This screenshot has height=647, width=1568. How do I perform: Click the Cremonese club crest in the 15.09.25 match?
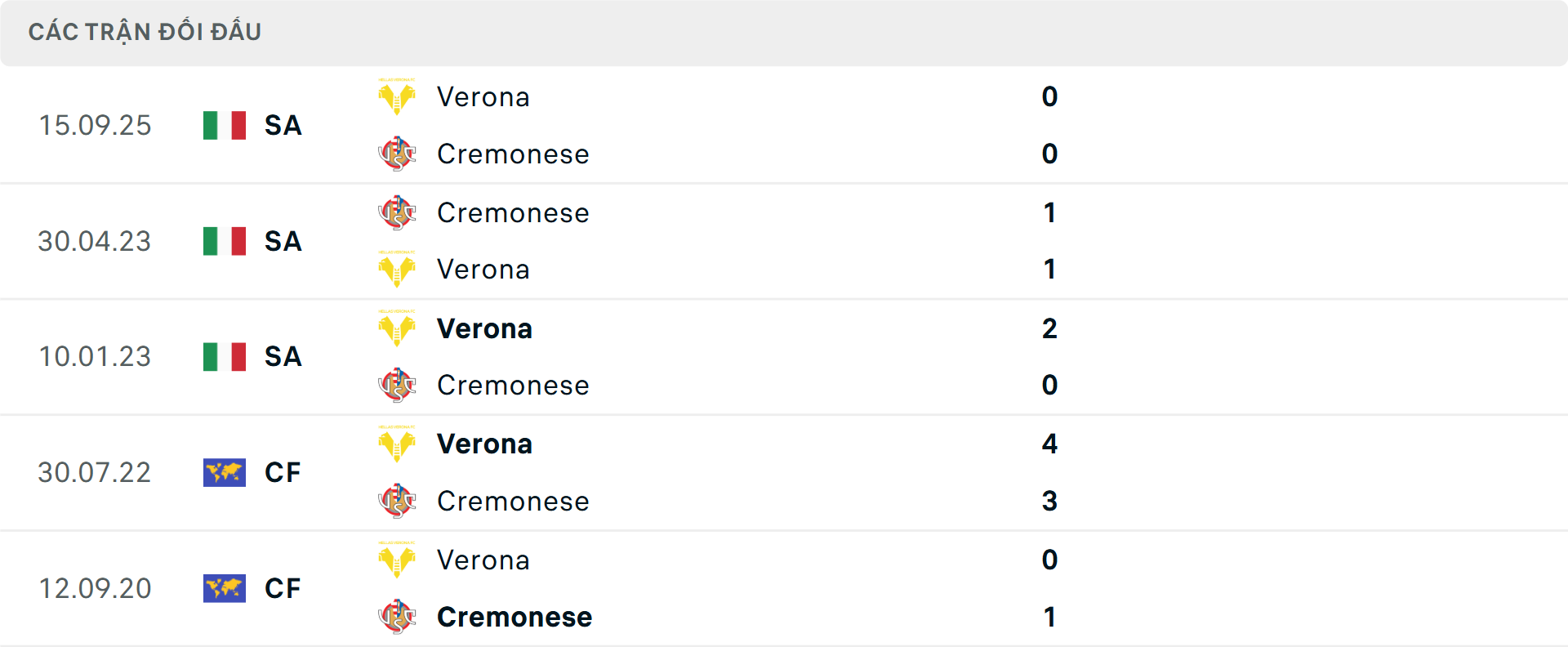397,154
